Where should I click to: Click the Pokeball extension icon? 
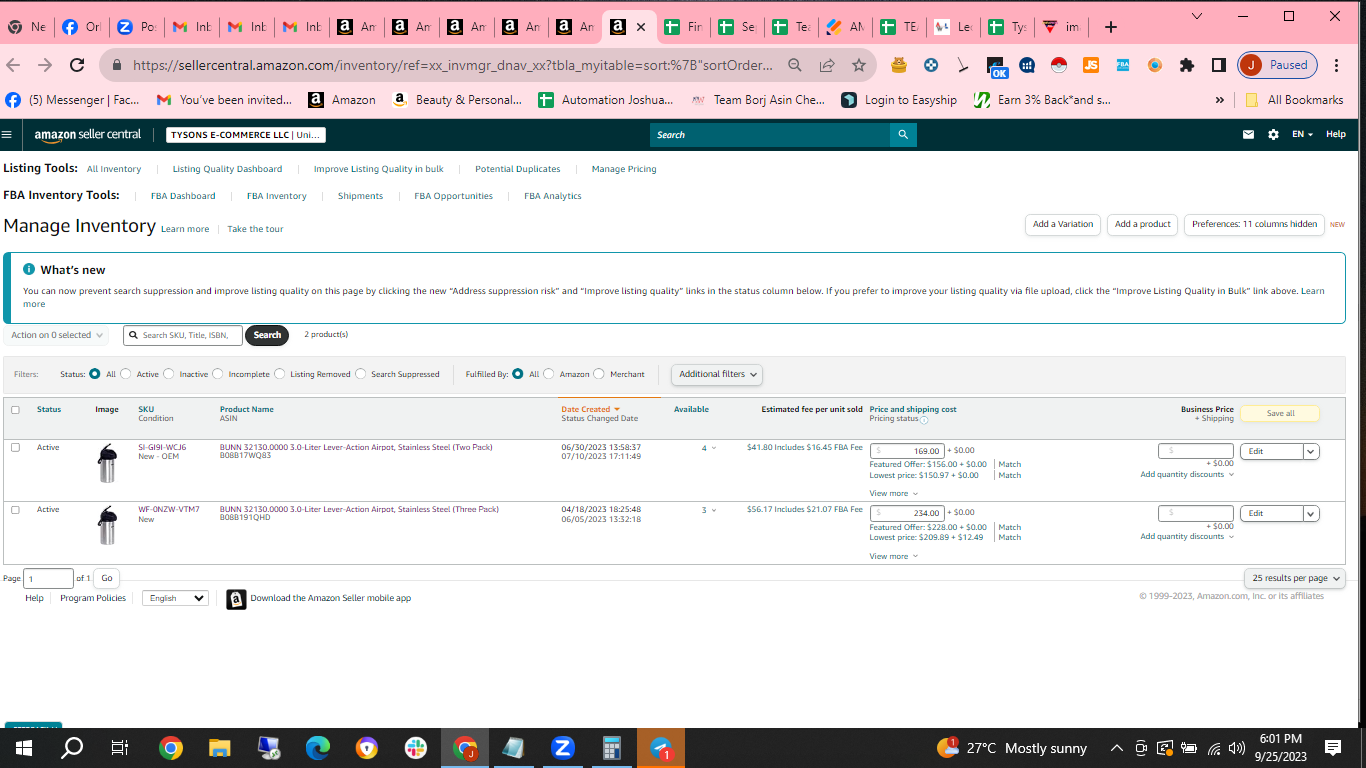[1059, 65]
